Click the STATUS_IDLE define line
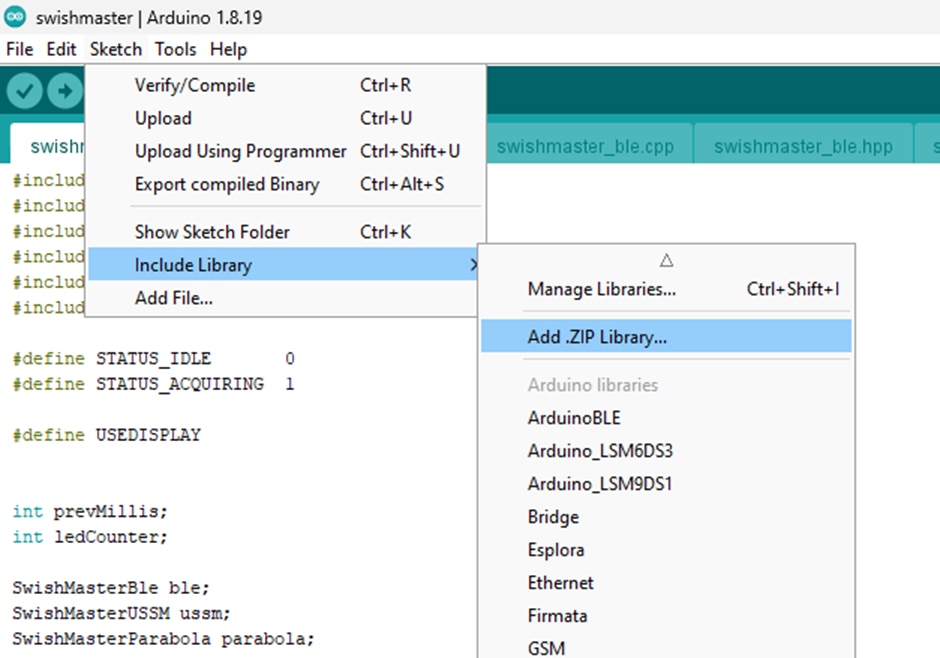The image size is (940, 658). pos(153,358)
